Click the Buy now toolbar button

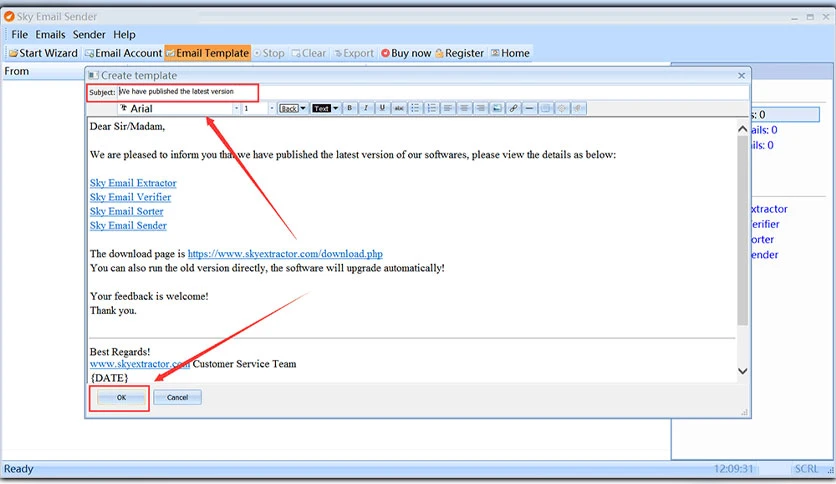point(406,53)
